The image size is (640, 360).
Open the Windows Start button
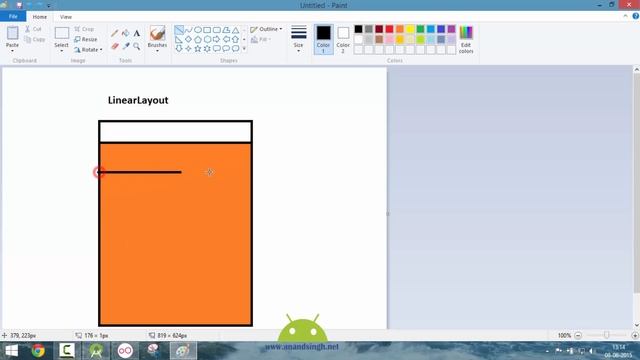[x=11, y=351]
